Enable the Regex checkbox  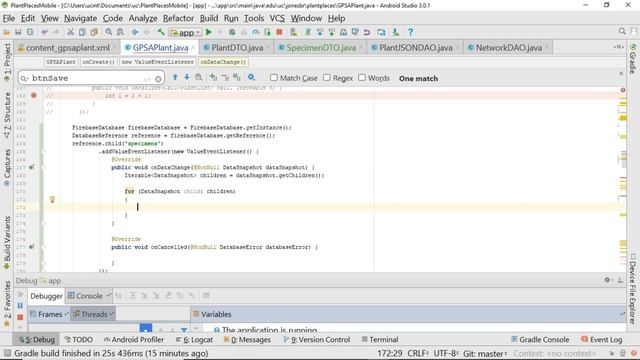[327, 78]
